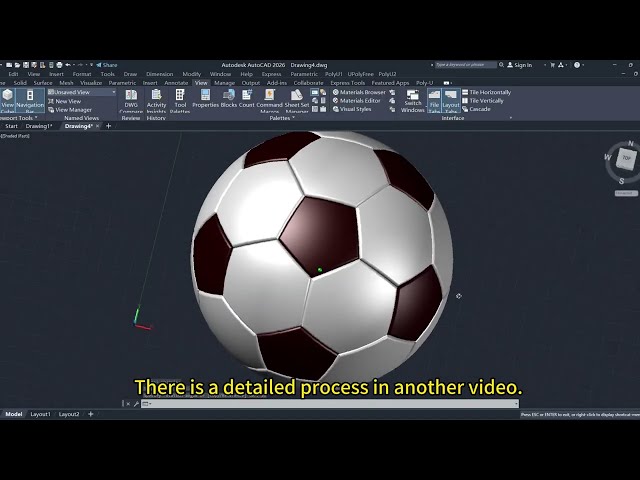Open the Sign In dropdown arrow

[544, 65]
